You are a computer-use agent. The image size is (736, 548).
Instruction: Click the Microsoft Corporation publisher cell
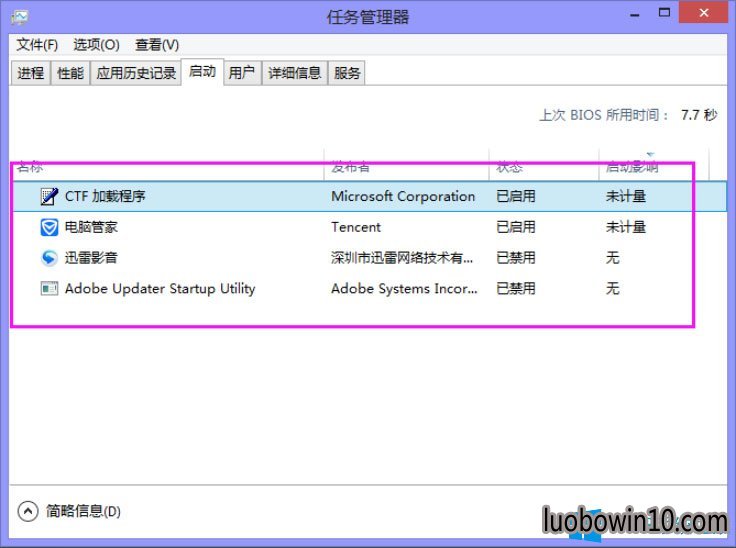pyautogui.click(x=403, y=196)
